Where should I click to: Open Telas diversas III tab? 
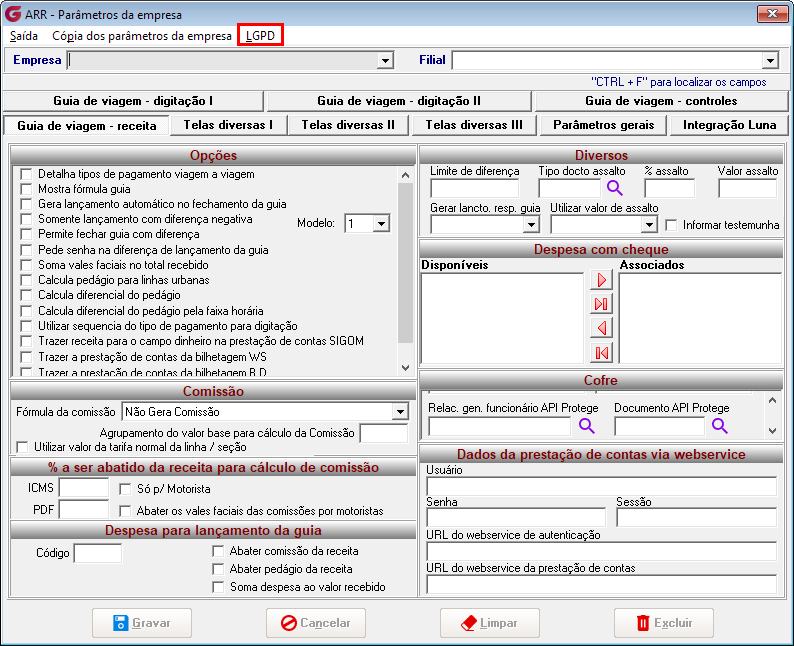pyautogui.click(x=474, y=125)
